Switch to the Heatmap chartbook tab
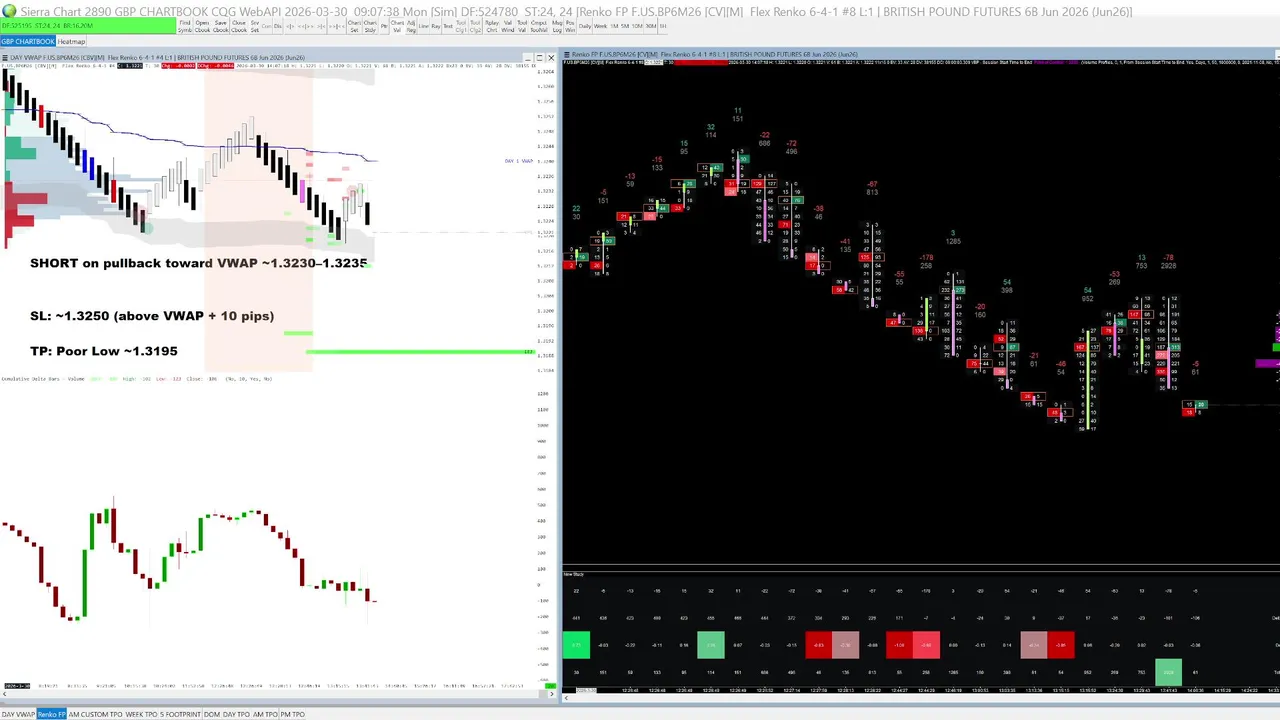Screen dimensions: 1280x720 tap(71, 42)
